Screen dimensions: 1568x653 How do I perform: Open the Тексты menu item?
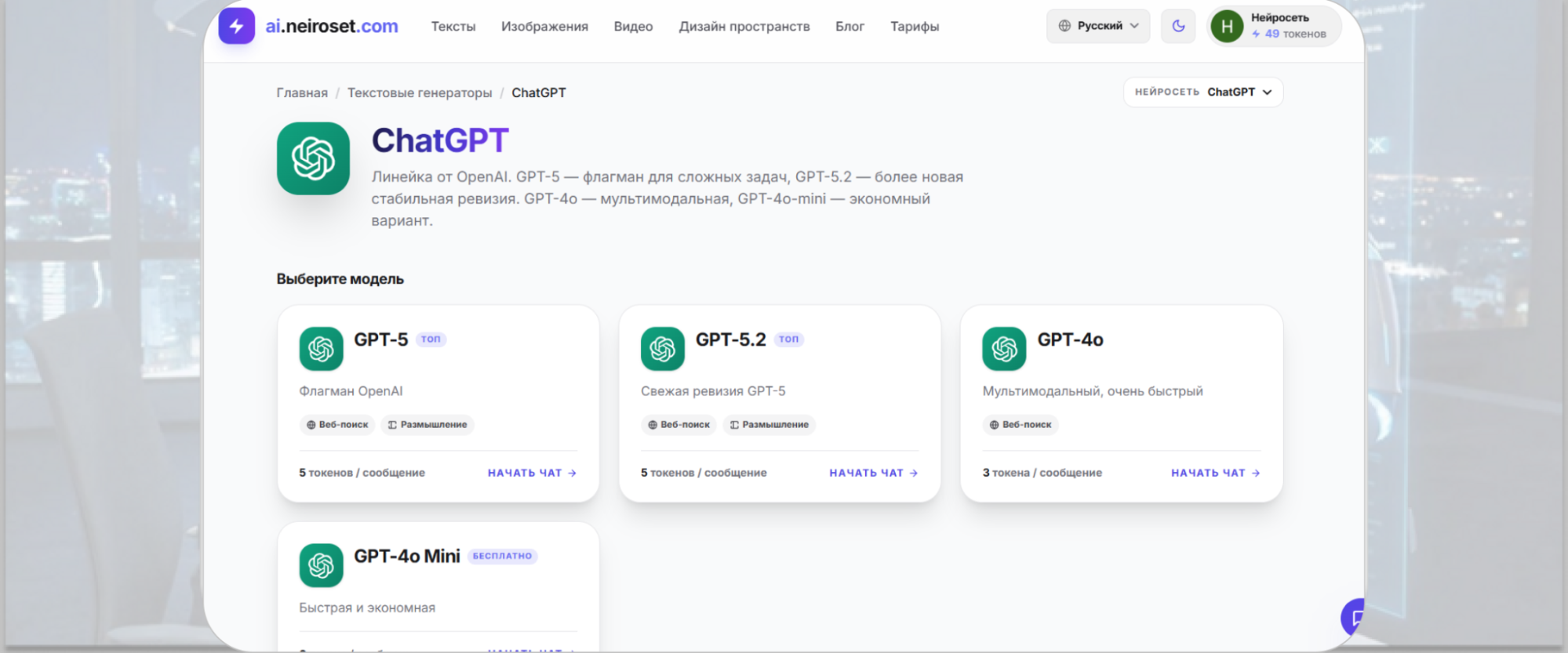tap(453, 26)
